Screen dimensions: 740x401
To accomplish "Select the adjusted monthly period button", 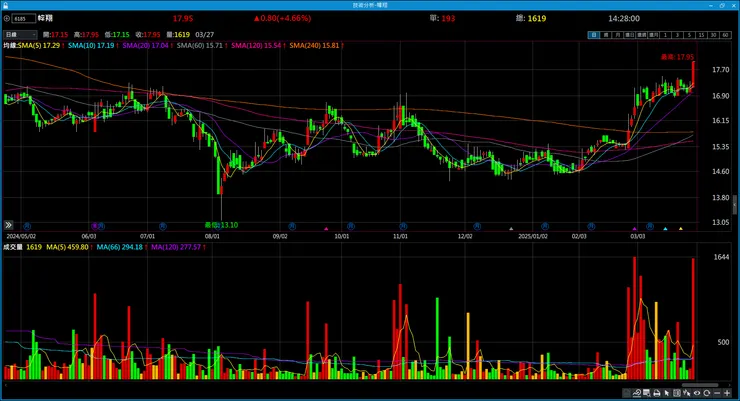I will pyautogui.click(x=653, y=35).
